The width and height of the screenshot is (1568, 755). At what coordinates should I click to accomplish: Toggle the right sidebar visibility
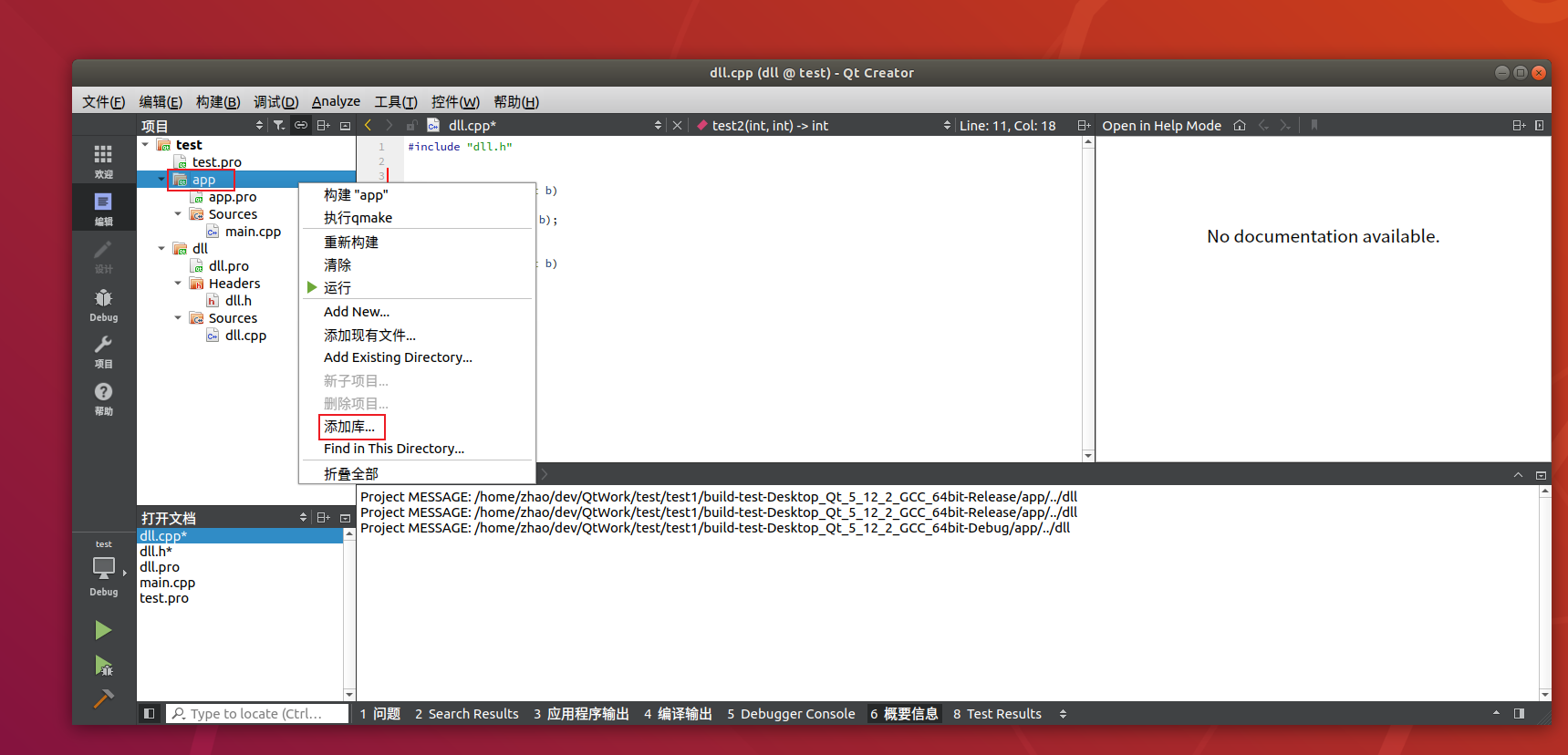[x=1519, y=714]
